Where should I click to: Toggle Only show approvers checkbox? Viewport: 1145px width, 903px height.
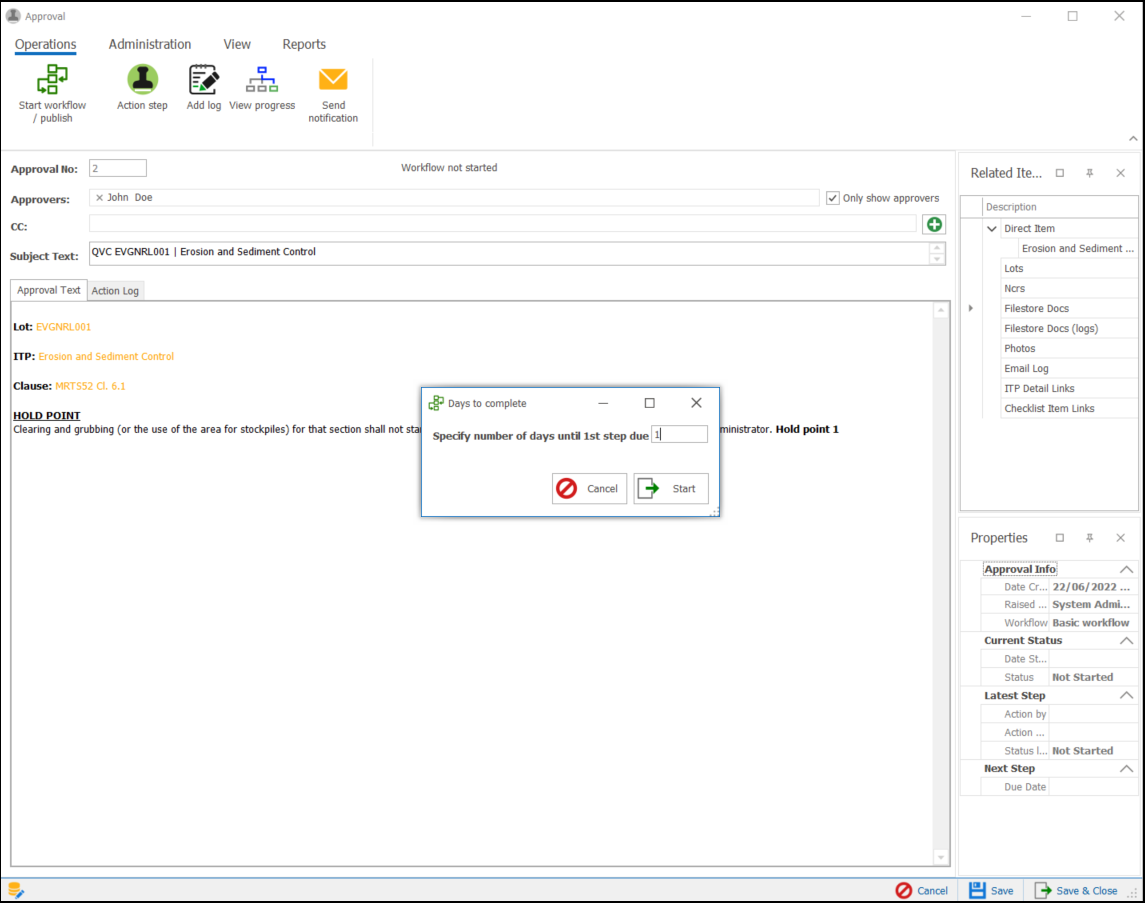click(832, 198)
